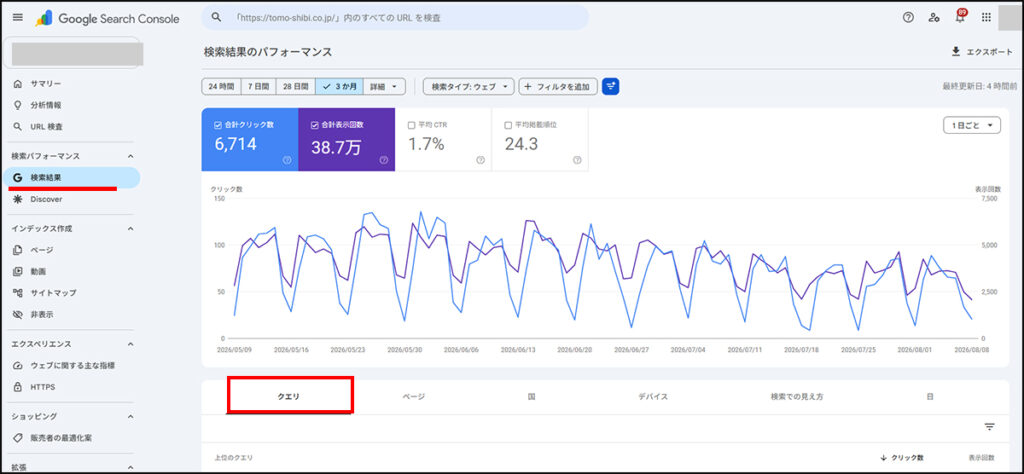This screenshot has width=1024, height=474.
Task: Click the Google G icon beside 検索結果
Action: click(x=18, y=178)
